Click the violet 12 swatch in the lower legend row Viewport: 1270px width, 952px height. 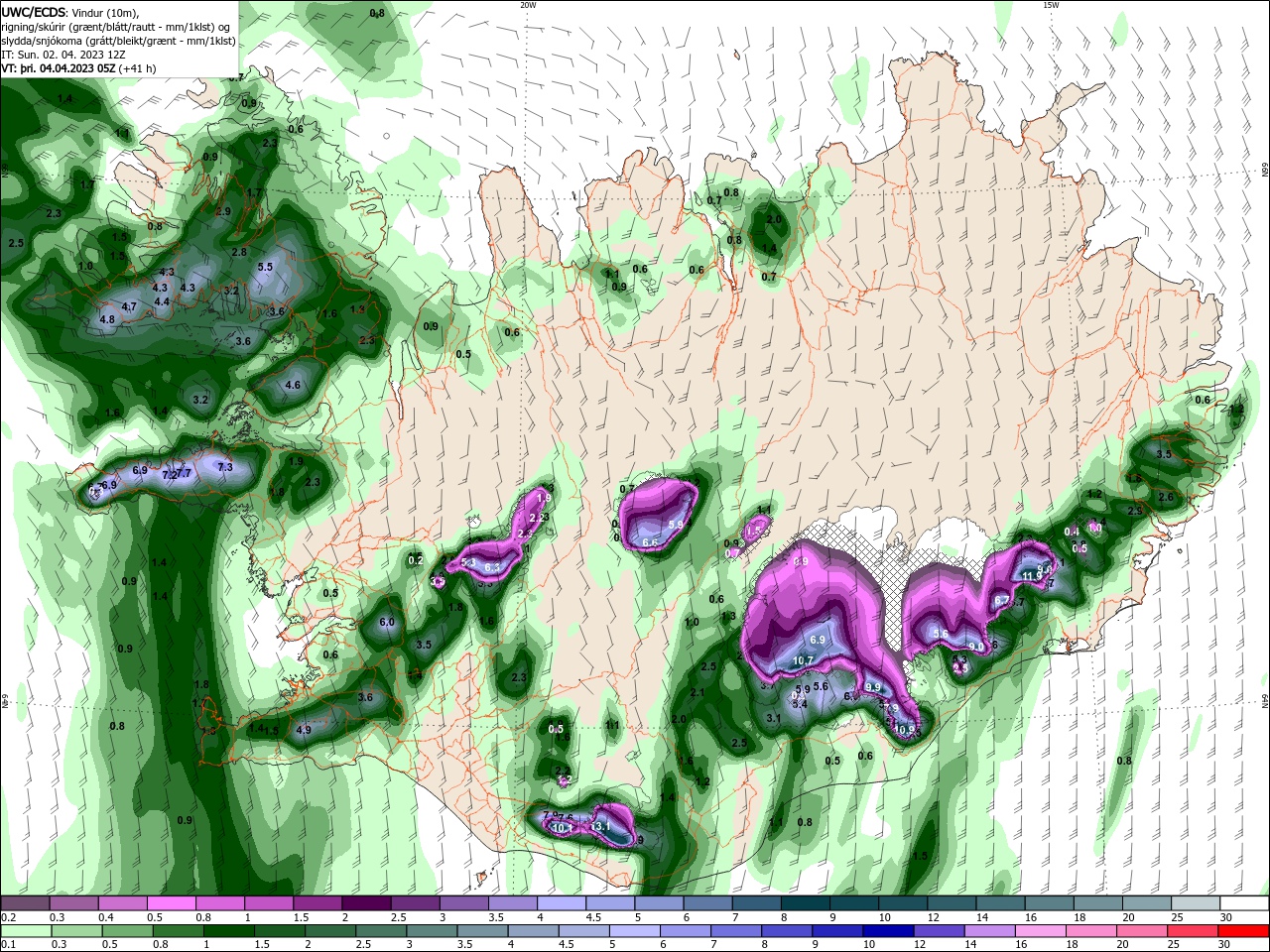point(940,931)
